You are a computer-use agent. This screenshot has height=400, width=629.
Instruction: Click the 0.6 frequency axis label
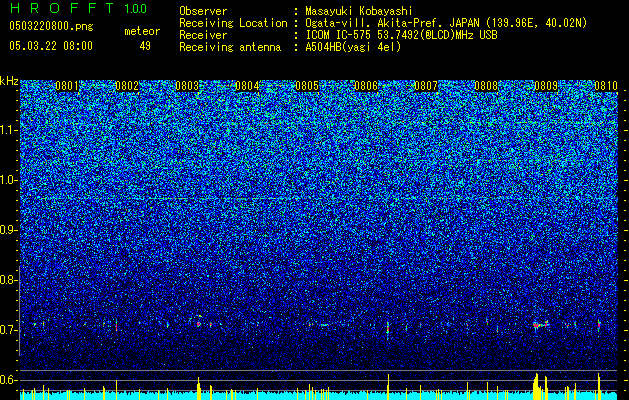pos(7,380)
